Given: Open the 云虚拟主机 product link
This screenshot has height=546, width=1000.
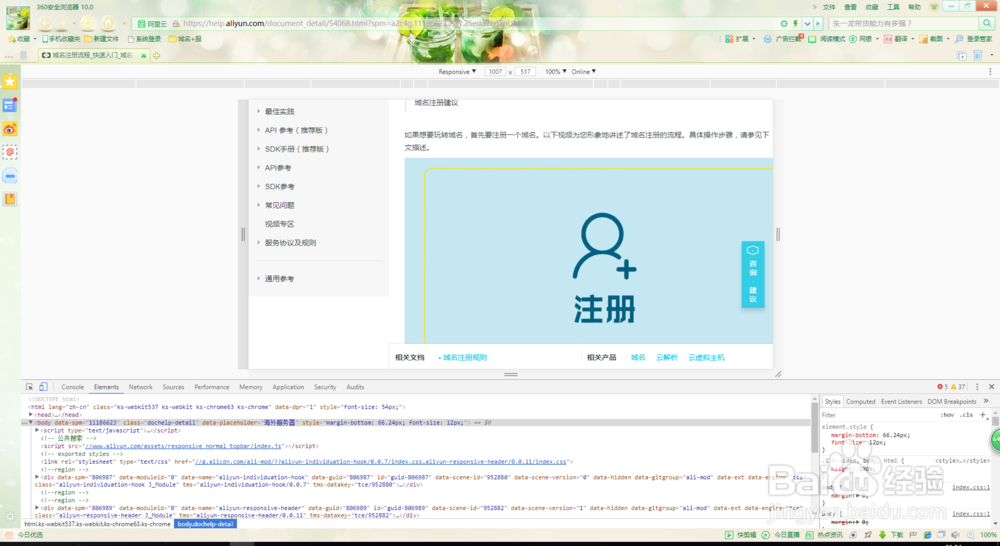Looking at the screenshot, I should [706, 358].
